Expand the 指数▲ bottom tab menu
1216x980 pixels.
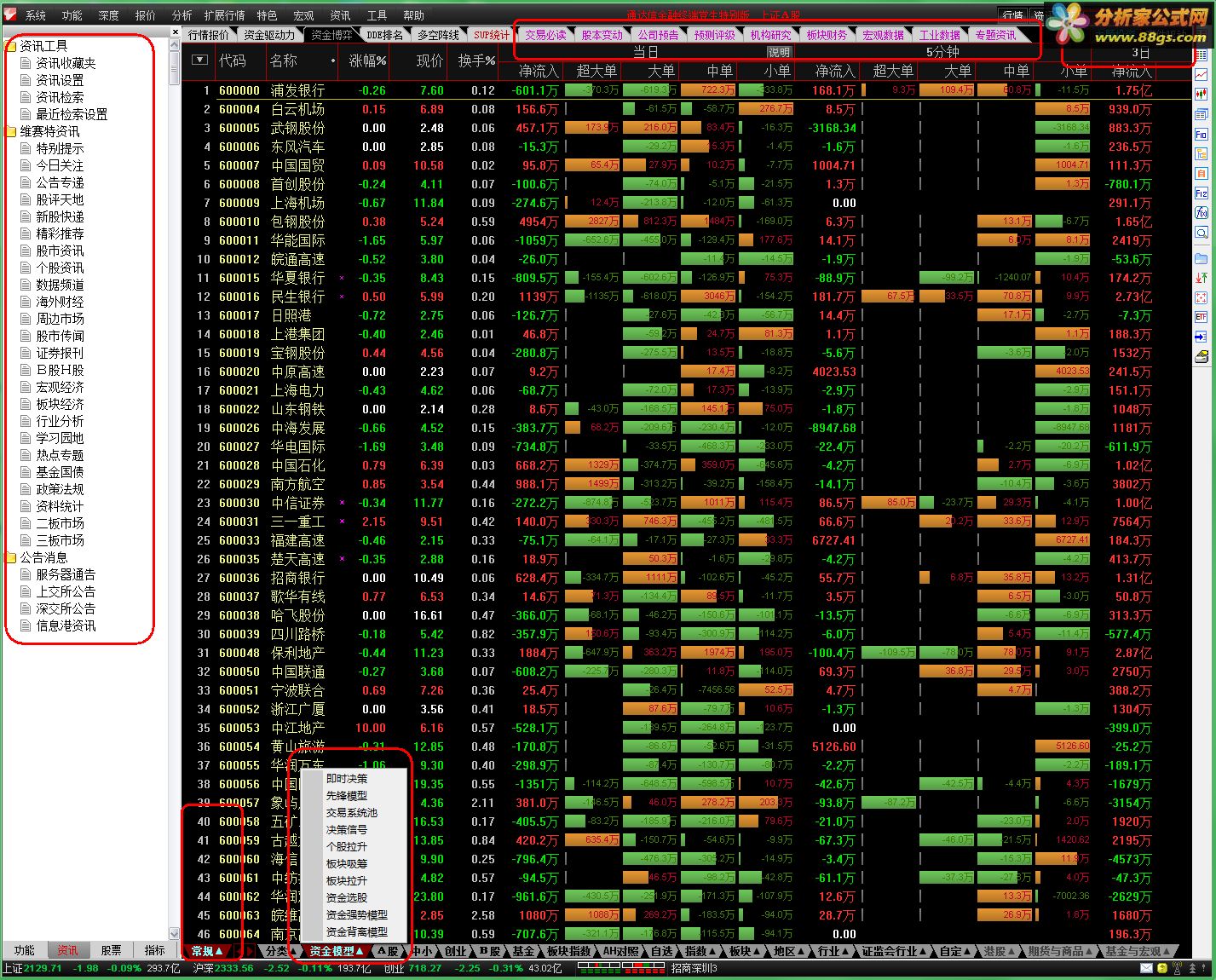[701, 951]
